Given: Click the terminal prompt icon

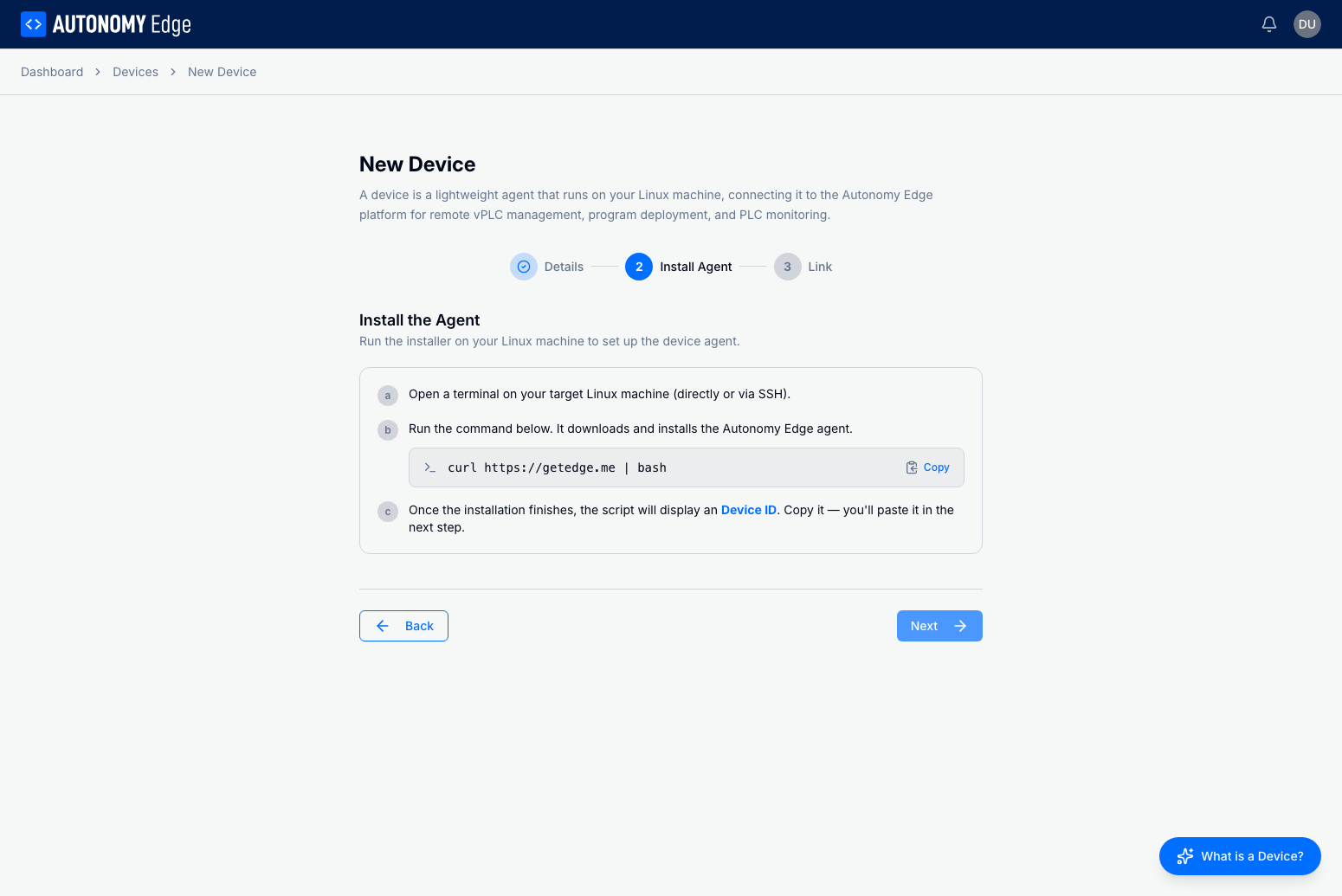Looking at the screenshot, I should 429,467.
